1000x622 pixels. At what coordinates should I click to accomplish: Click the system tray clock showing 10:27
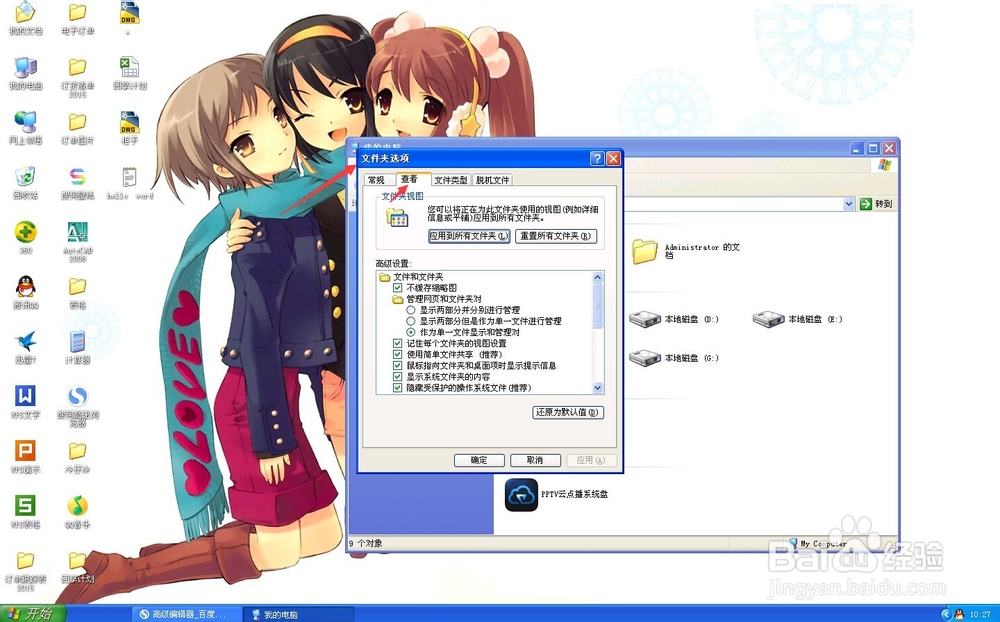coord(980,614)
